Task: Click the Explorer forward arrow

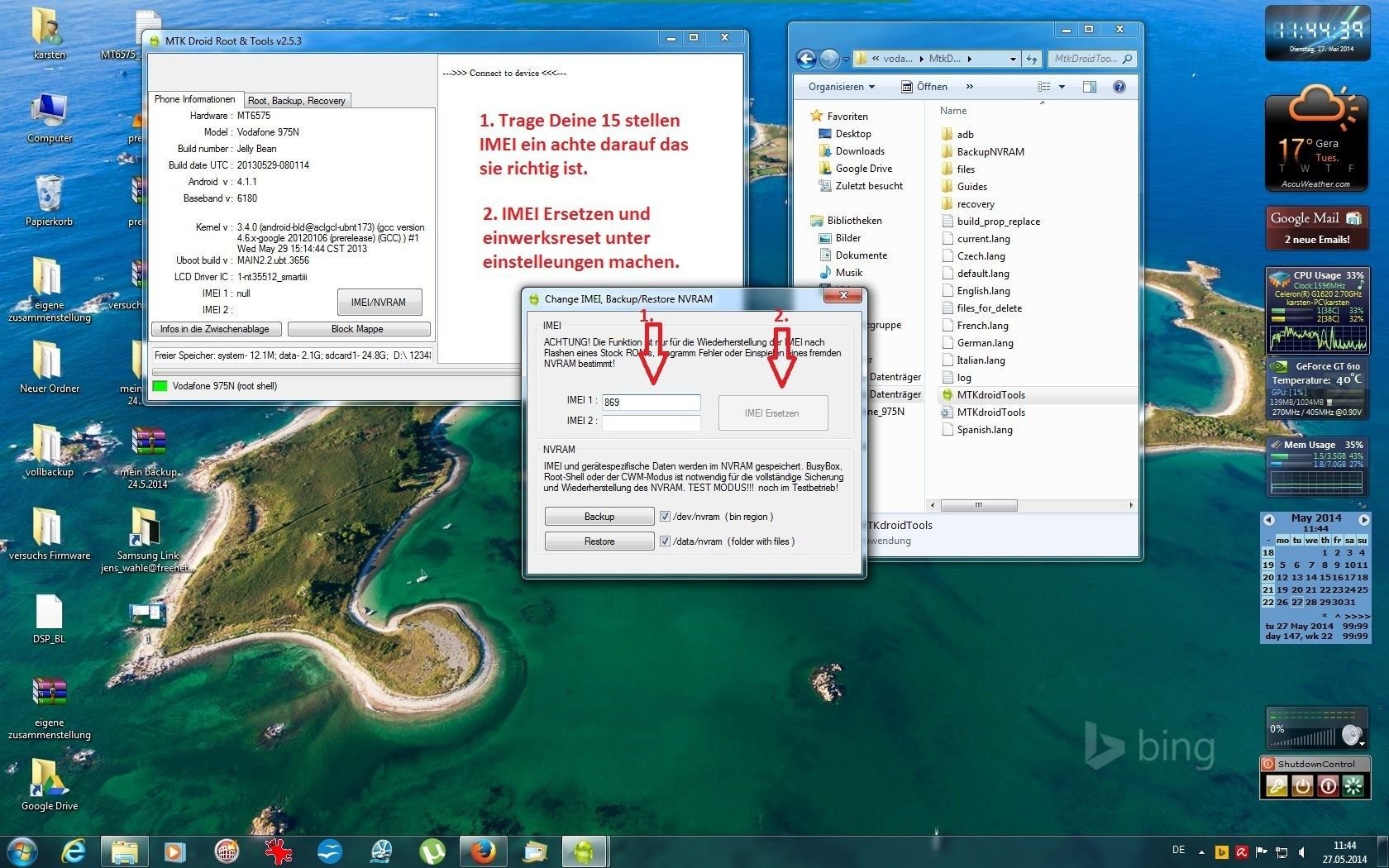Action: pyautogui.click(x=829, y=59)
